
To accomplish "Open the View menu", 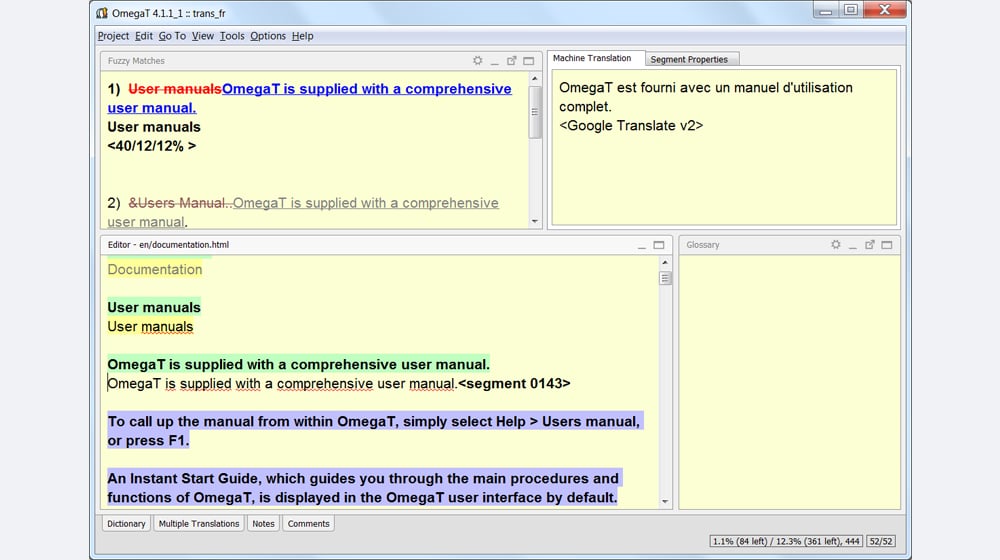I will point(203,36).
